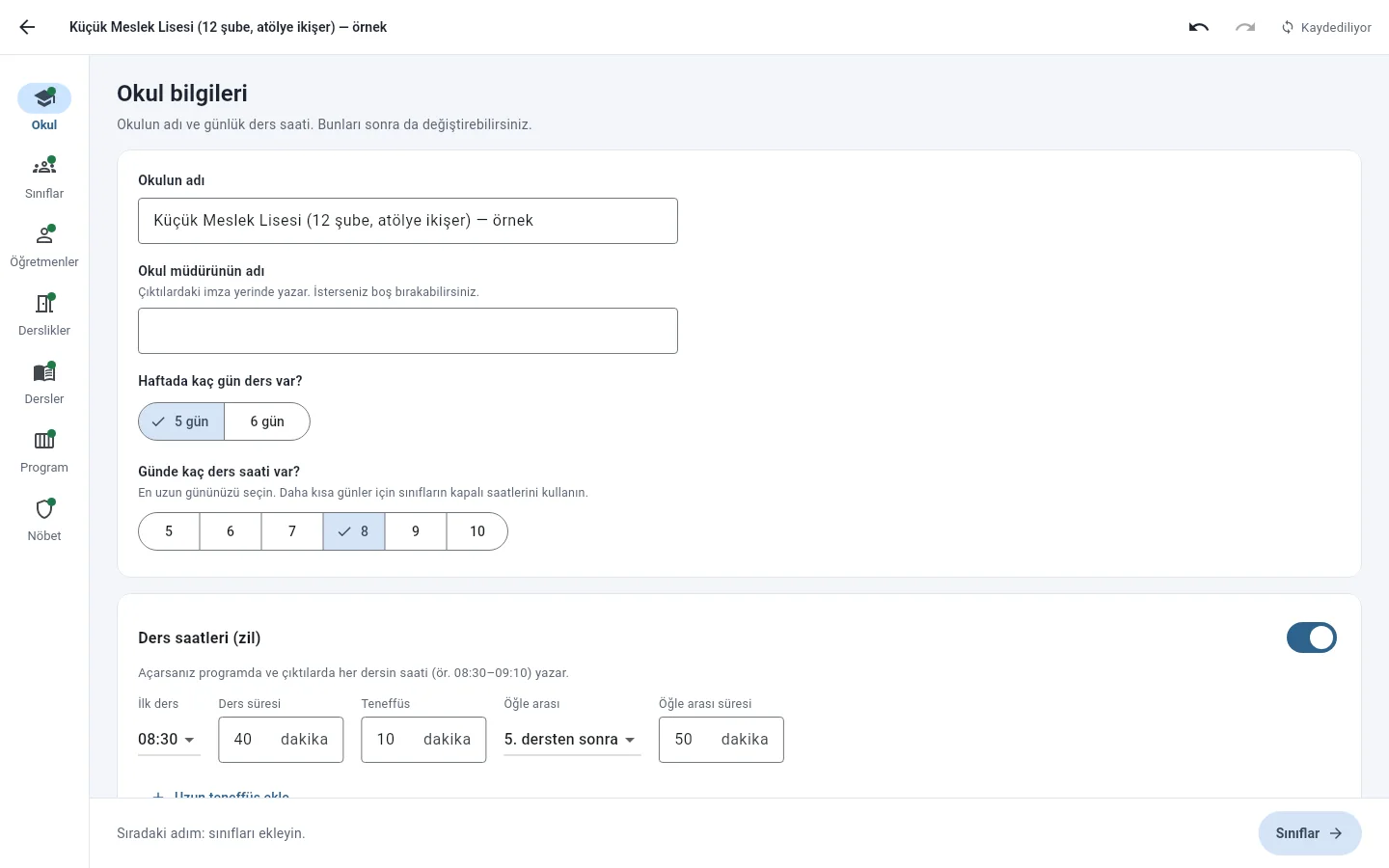Choose 10 lesson hours per day
This screenshot has height=868, width=1389.
pyautogui.click(x=477, y=531)
